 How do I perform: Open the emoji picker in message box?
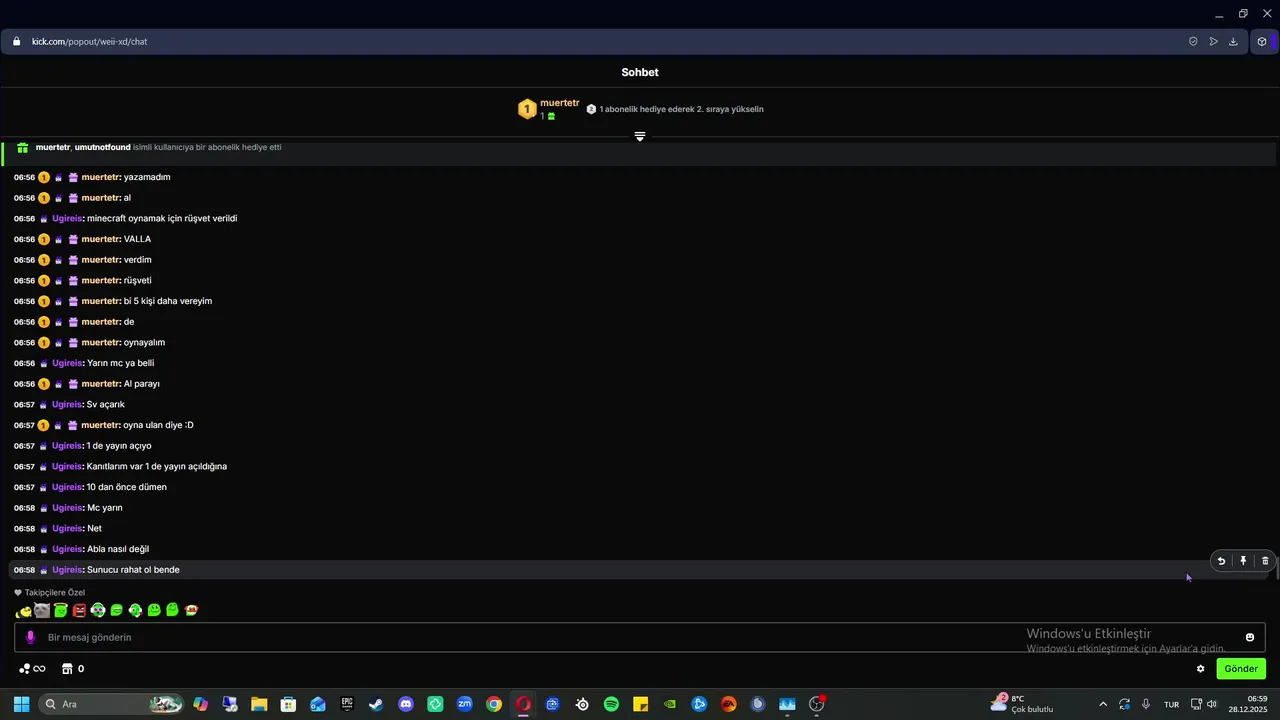click(x=1249, y=637)
